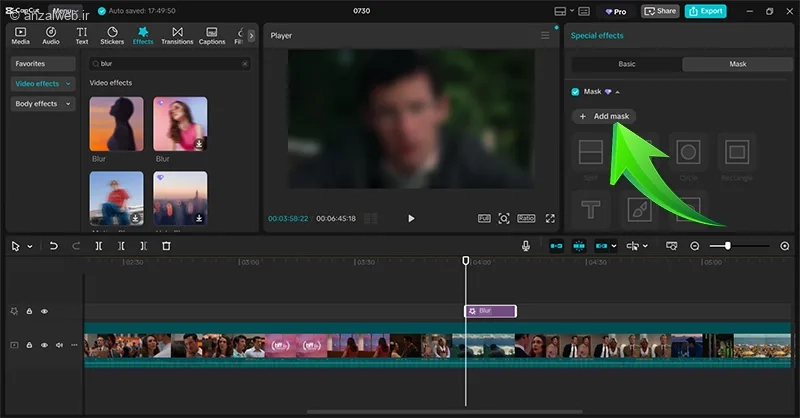Open the selection tool dropdown arrow
This screenshot has height=418, width=800.
click(30, 246)
